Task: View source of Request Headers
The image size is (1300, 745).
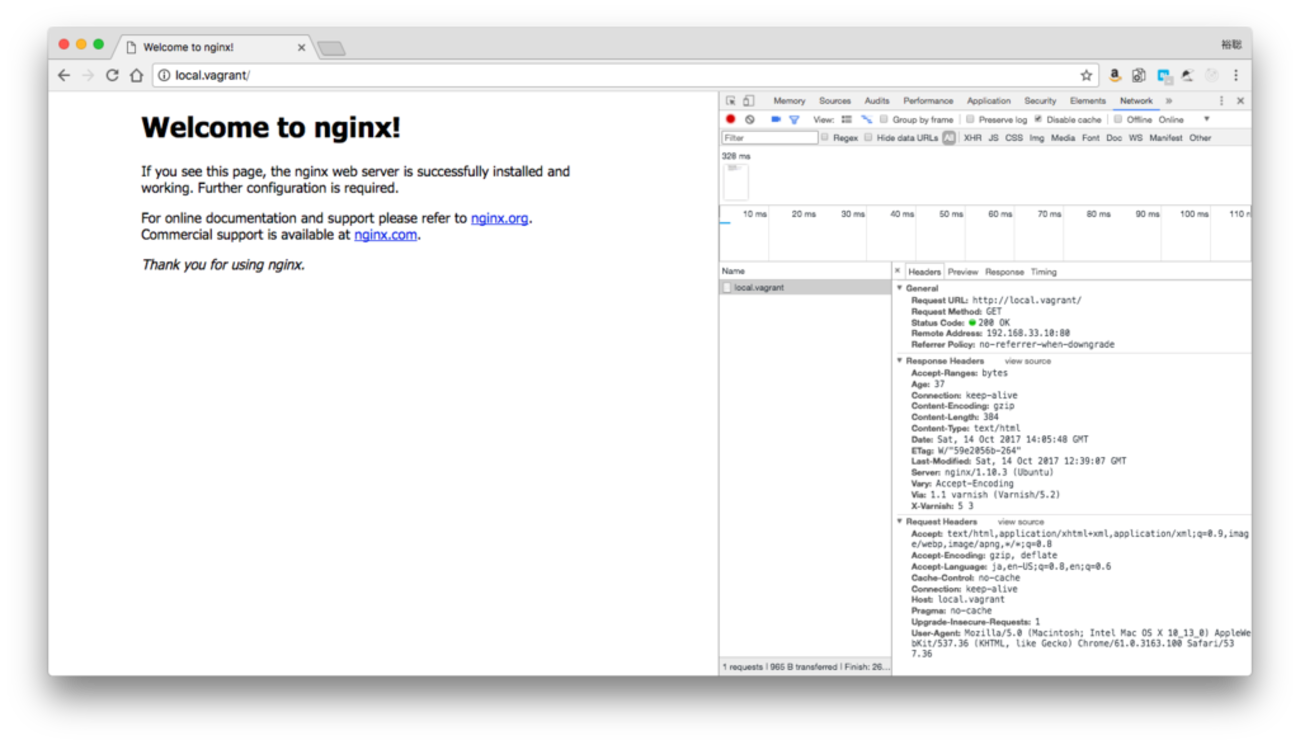Action: pos(1020,522)
